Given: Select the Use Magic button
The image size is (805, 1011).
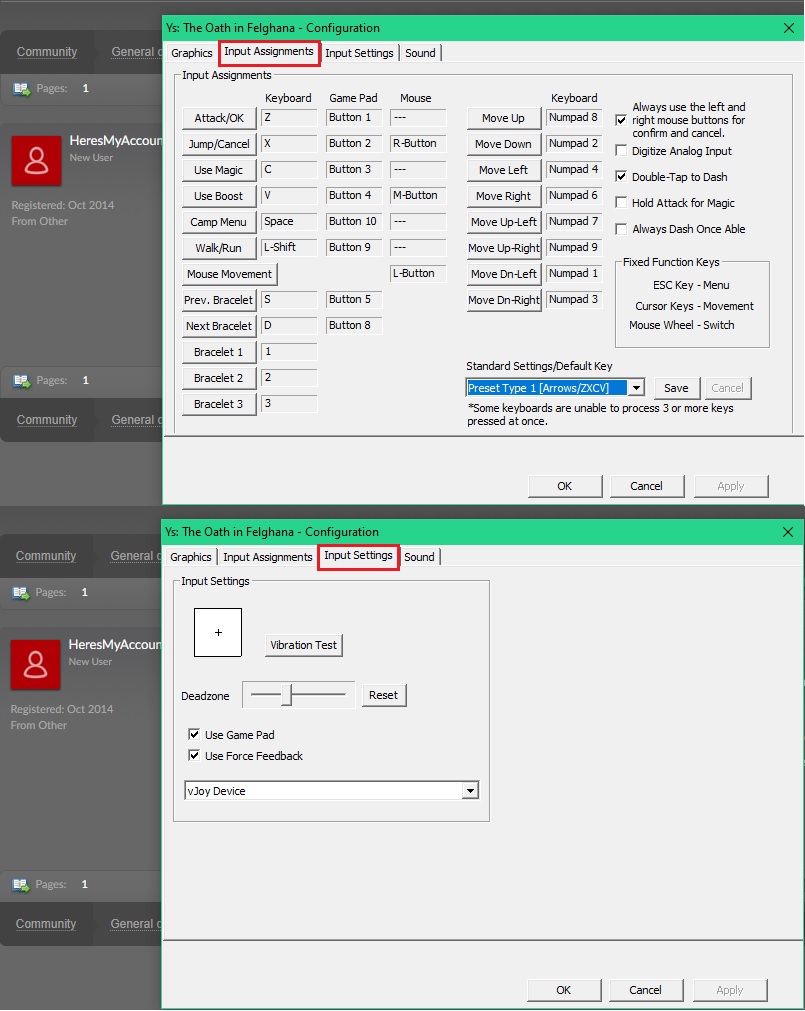Looking at the screenshot, I should pos(219,170).
